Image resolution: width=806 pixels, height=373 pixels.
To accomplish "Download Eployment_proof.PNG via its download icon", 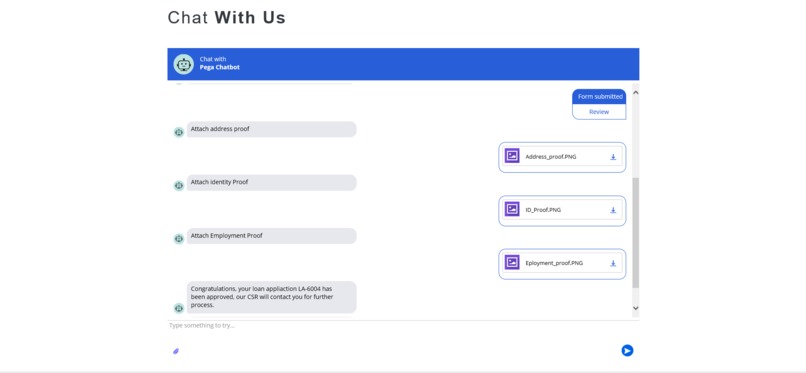I will coord(613,264).
